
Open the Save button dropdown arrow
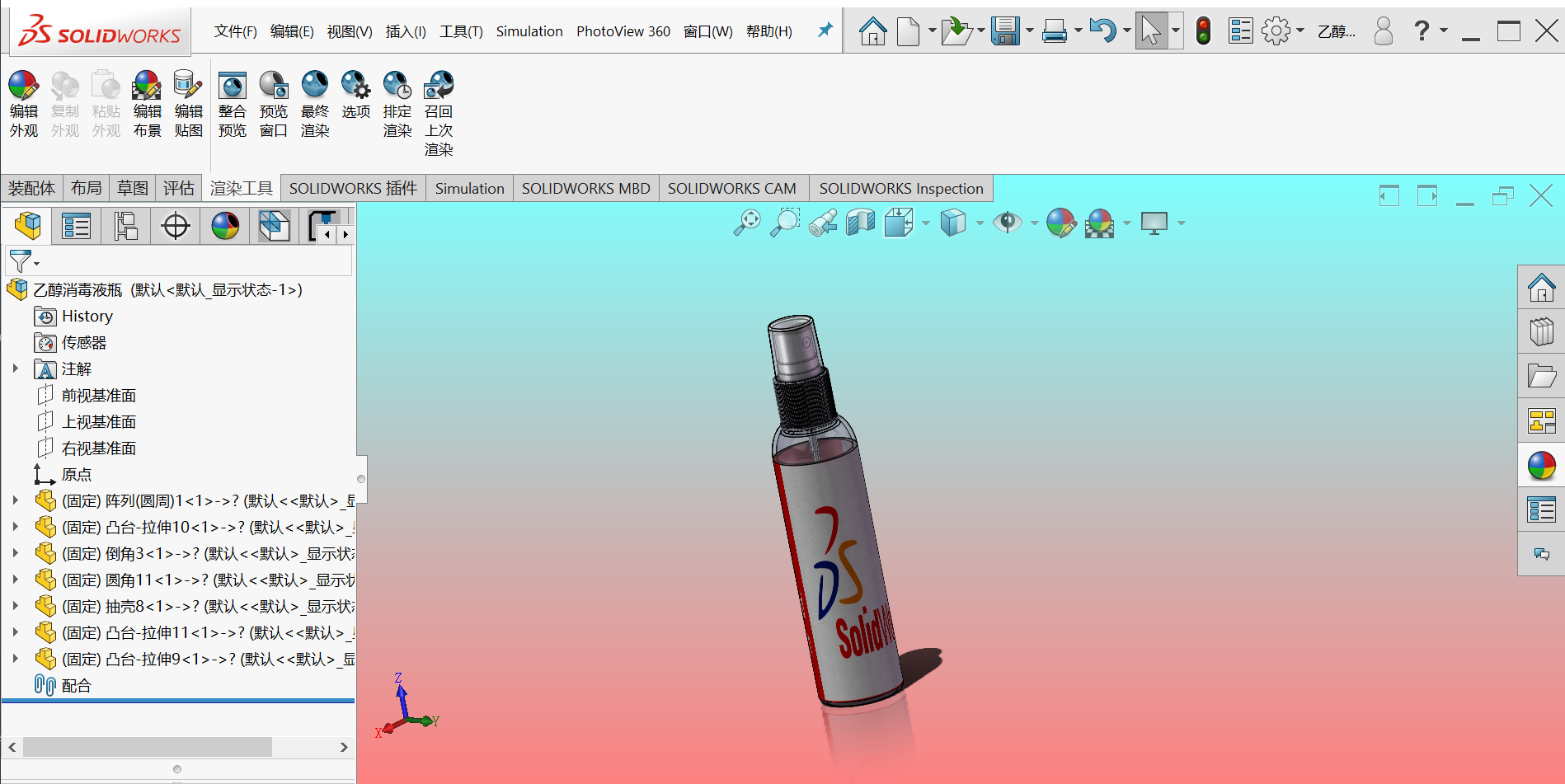(1030, 31)
